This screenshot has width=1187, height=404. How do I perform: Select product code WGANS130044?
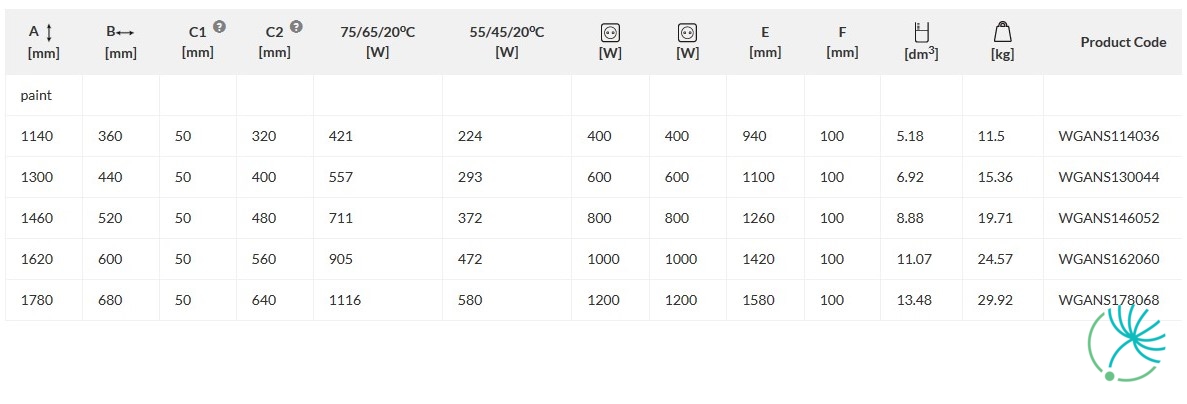1109,178
